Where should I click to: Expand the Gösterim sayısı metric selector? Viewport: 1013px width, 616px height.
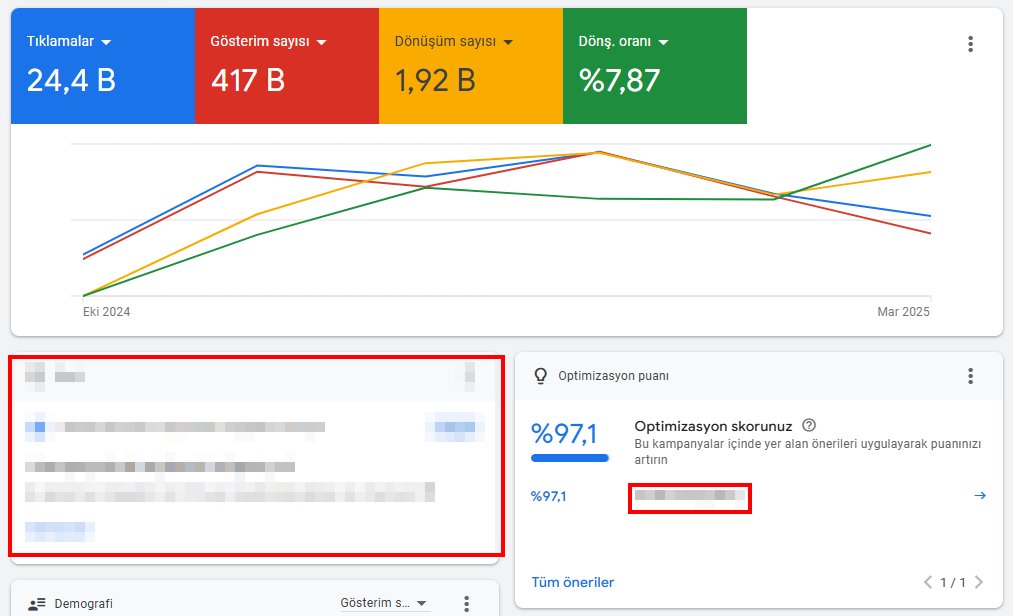coord(319,42)
